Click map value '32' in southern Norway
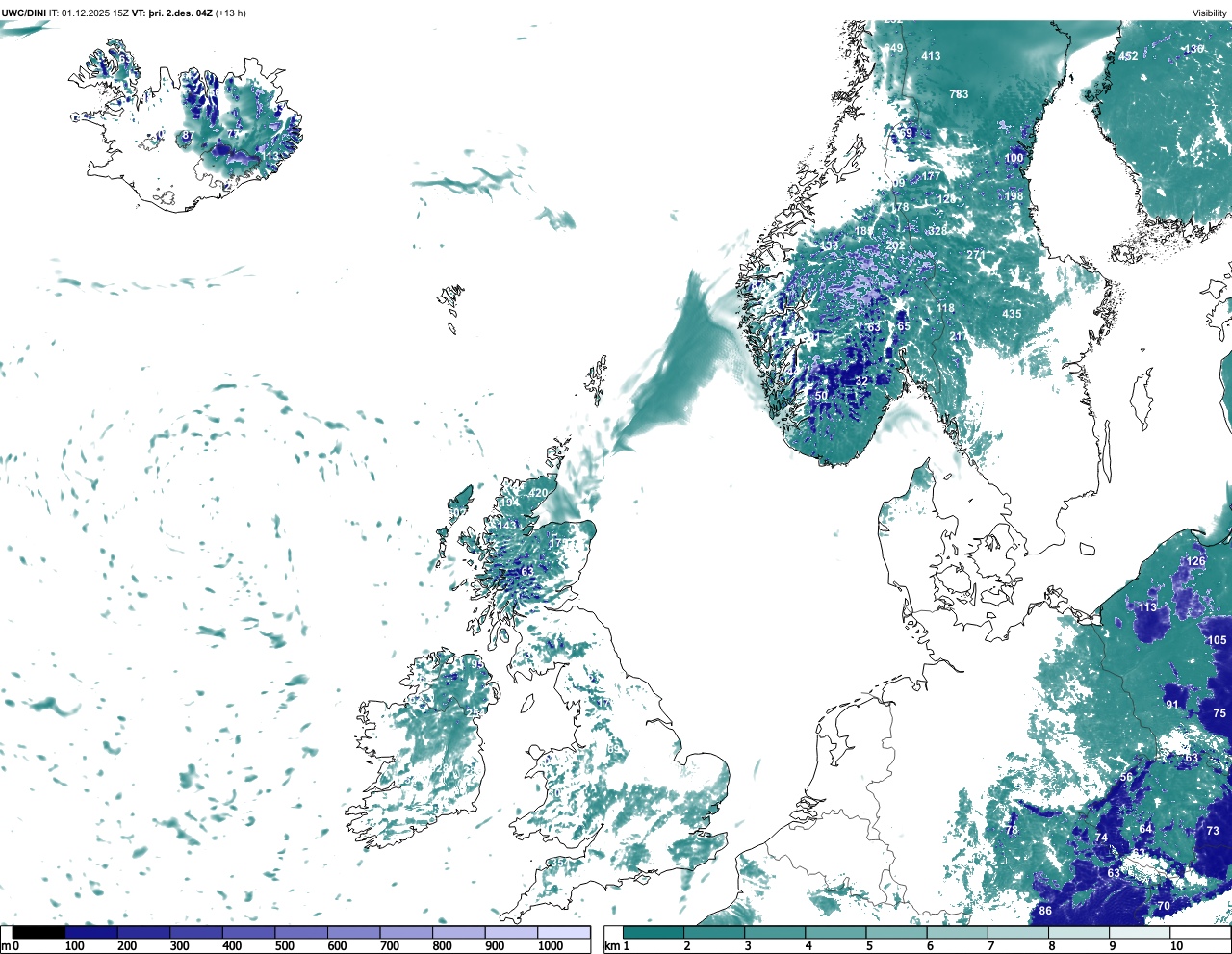This screenshot has width=1232, height=954. click(861, 381)
